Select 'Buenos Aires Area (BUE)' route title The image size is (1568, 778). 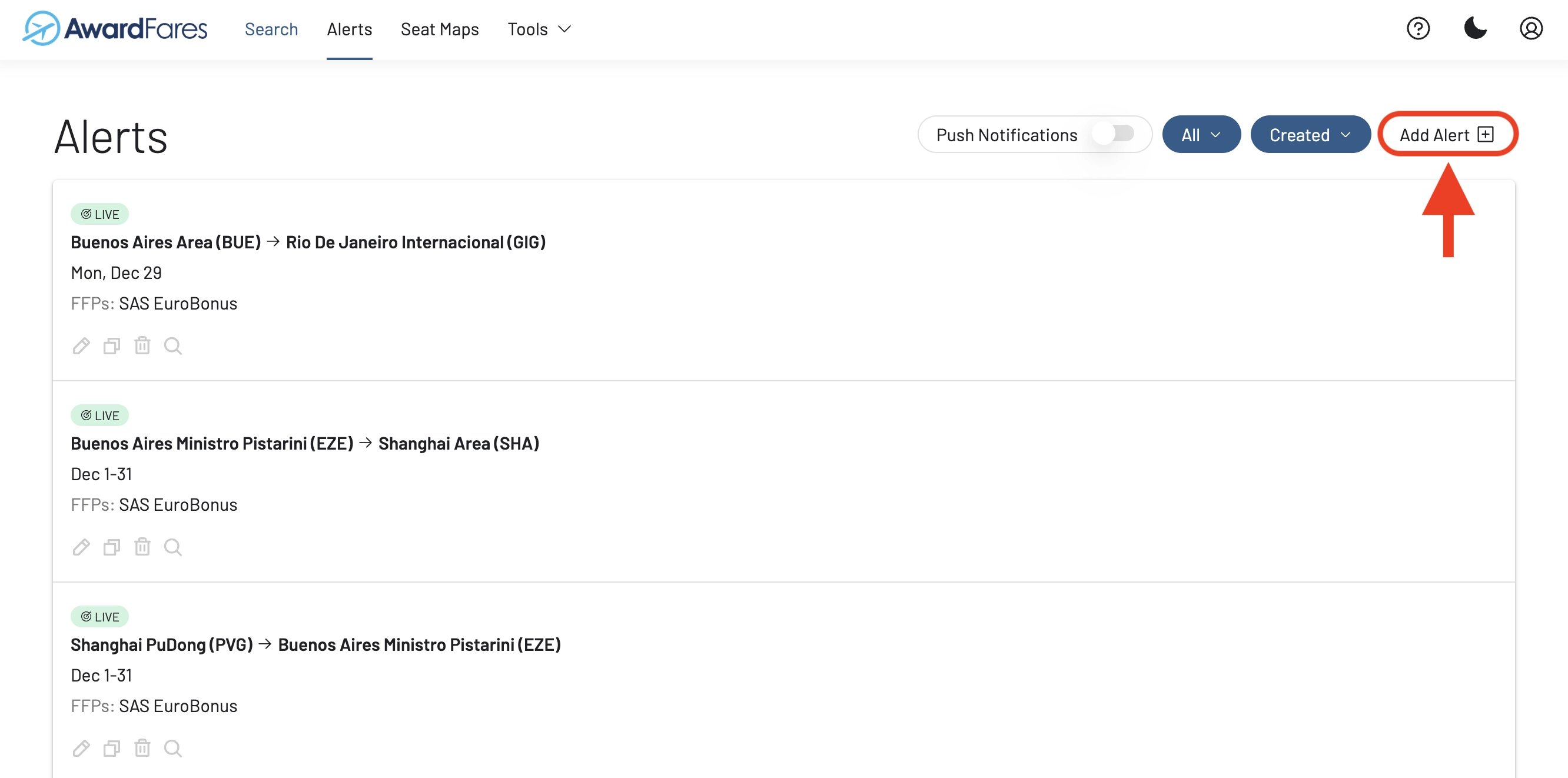(x=165, y=242)
